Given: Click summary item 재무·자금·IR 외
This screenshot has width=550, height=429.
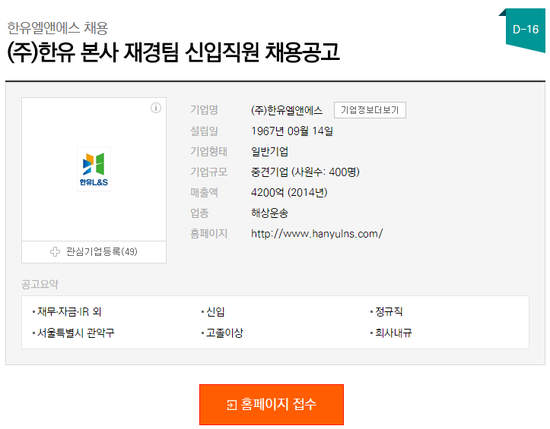Looking at the screenshot, I should [69, 311].
